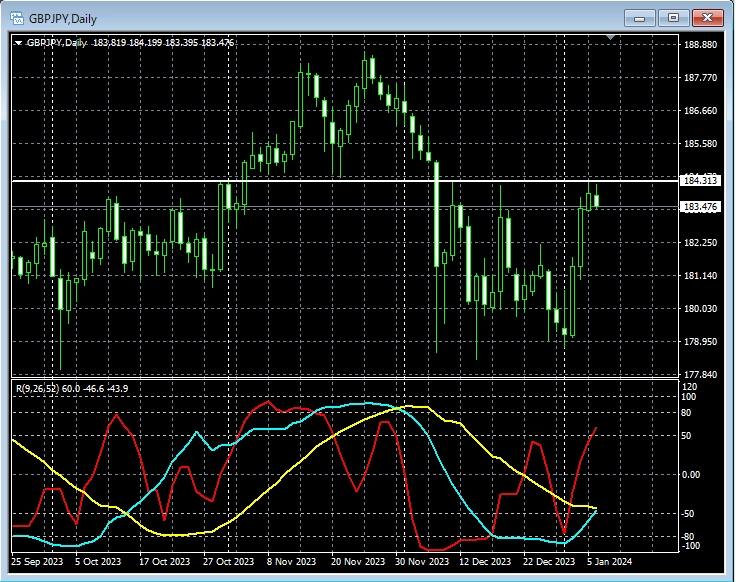Viewport: 736px width, 582px height.
Task: Maximize the GBPJPY chart window
Action: (673, 17)
